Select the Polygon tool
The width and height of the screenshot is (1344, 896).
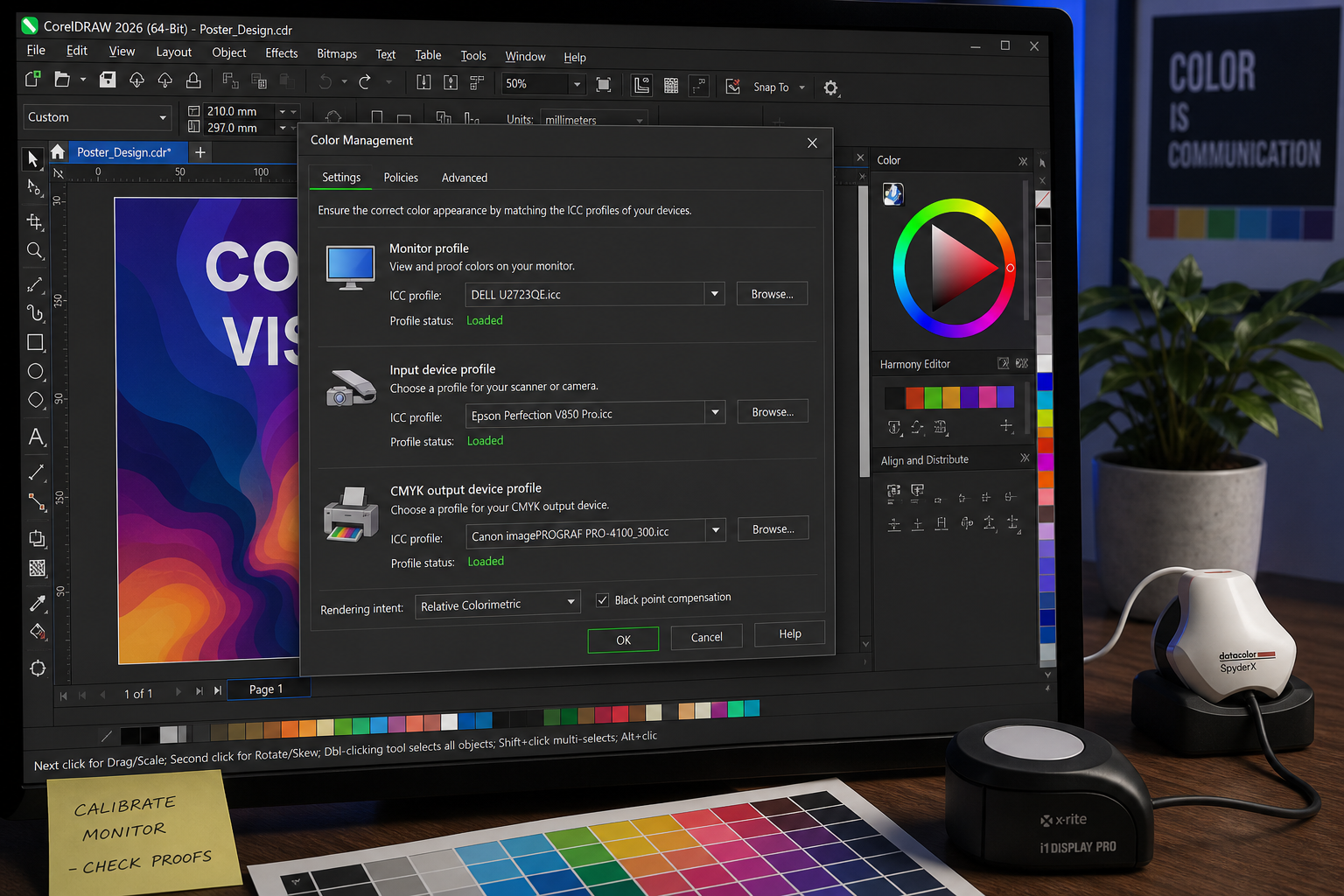point(36,400)
